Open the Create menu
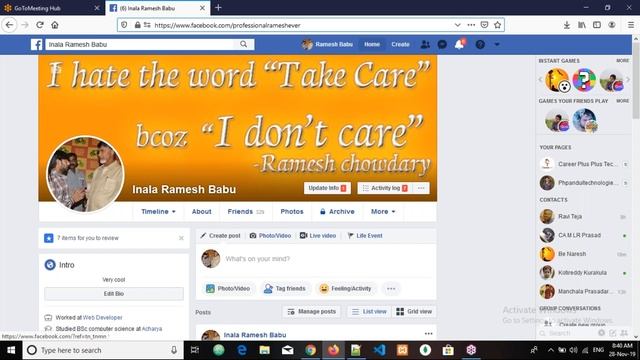The image size is (640, 360). (400, 44)
